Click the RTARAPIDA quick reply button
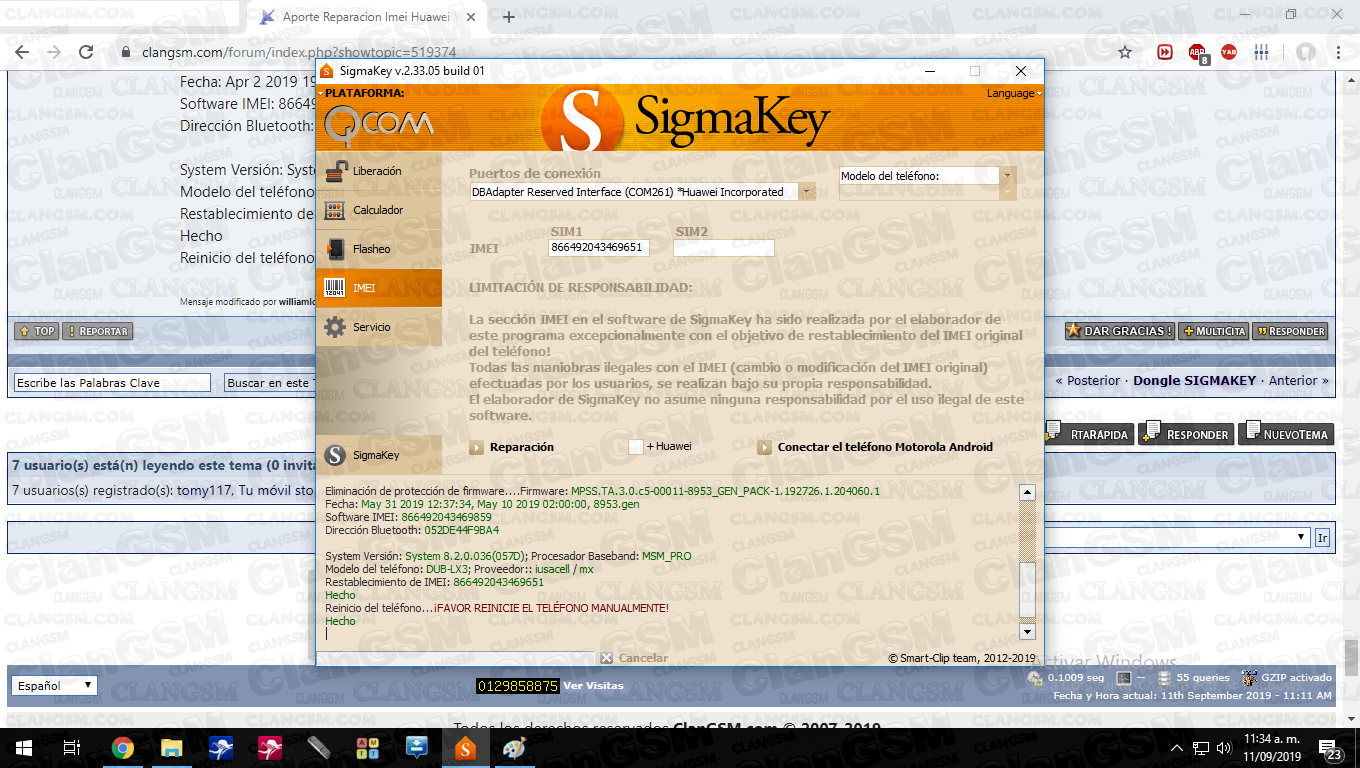 tap(1090, 433)
